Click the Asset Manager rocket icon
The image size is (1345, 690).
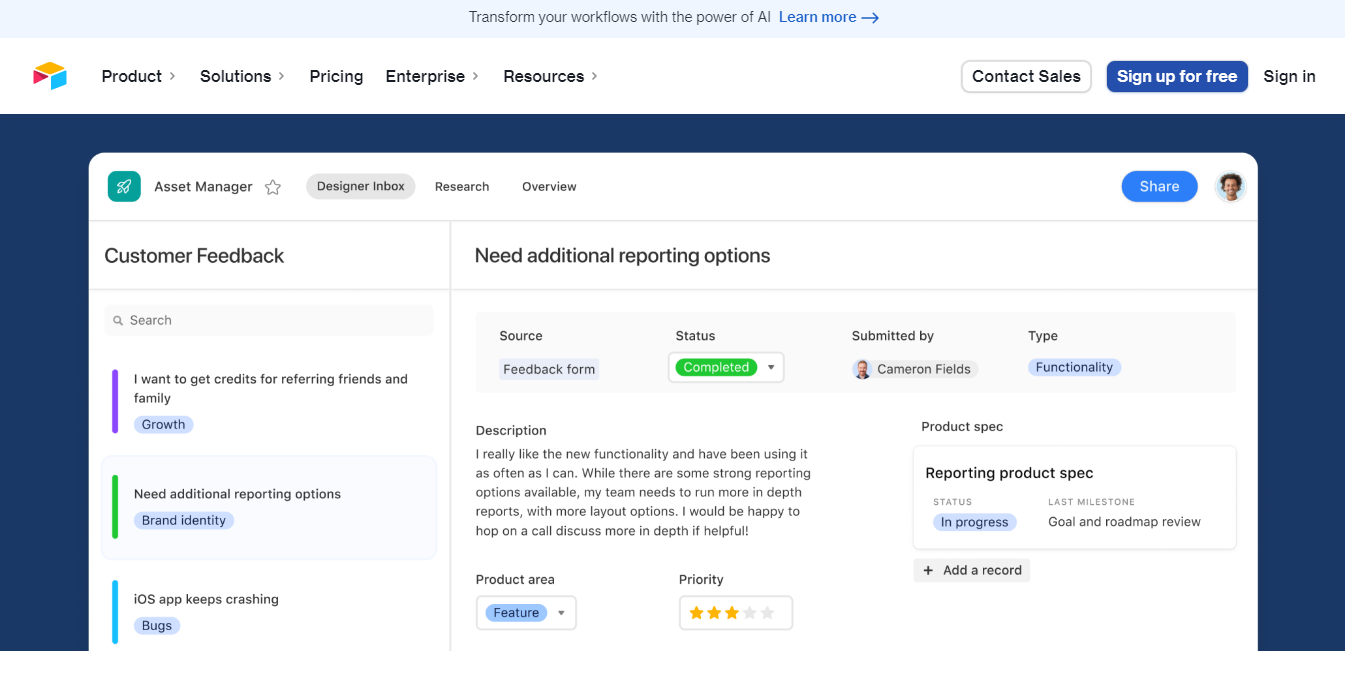click(x=124, y=187)
